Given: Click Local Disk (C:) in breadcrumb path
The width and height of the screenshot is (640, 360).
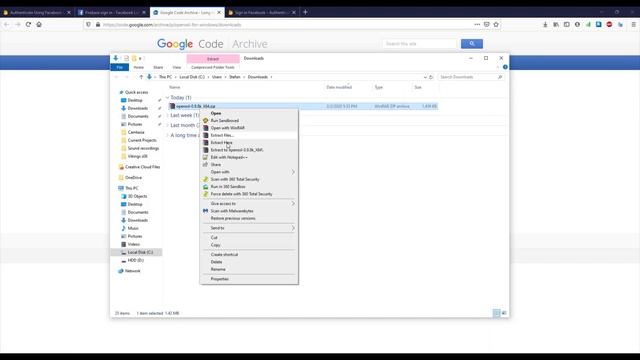Looking at the screenshot, I should pos(192,77).
